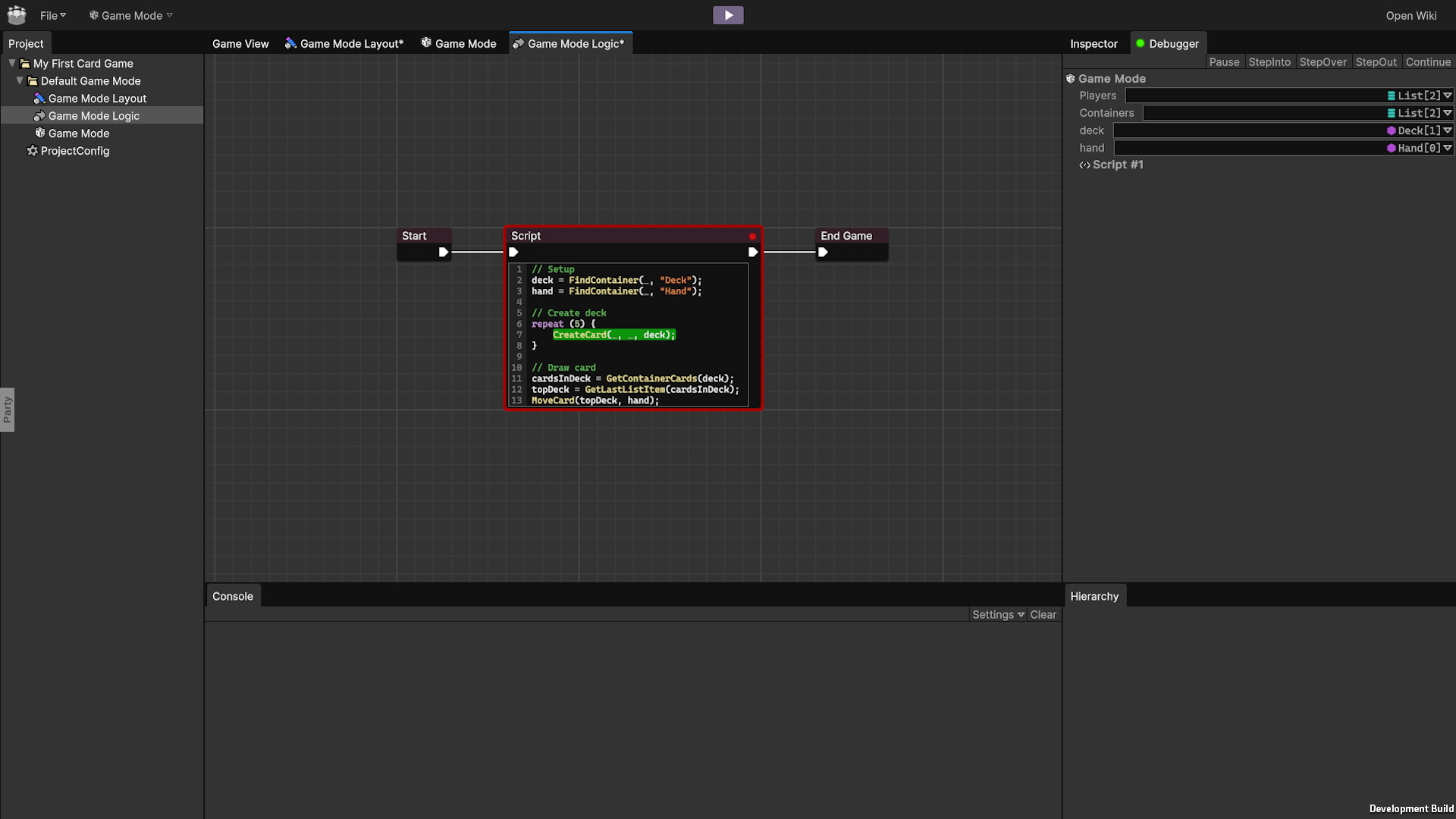
Task: Click the input pin on the End Game node
Action: (x=824, y=253)
